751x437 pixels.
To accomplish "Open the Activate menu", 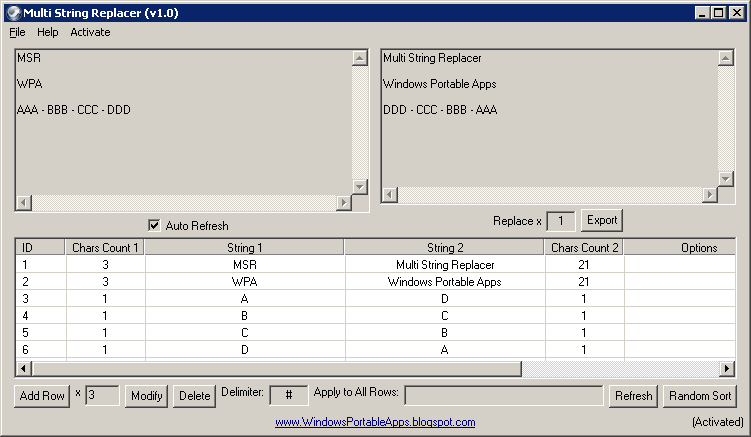I will pyautogui.click(x=90, y=32).
